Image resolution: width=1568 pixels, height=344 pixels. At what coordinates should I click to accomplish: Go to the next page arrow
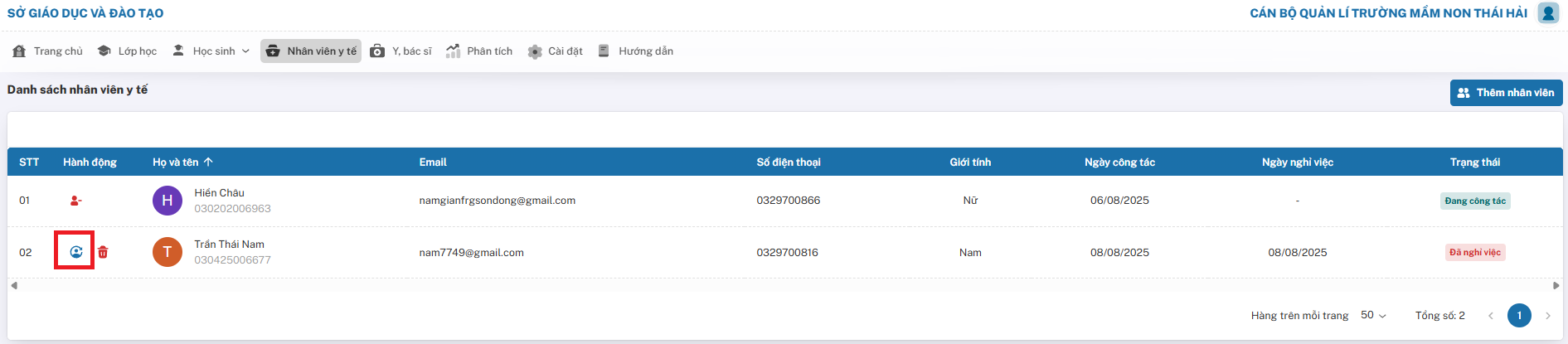click(1547, 316)
